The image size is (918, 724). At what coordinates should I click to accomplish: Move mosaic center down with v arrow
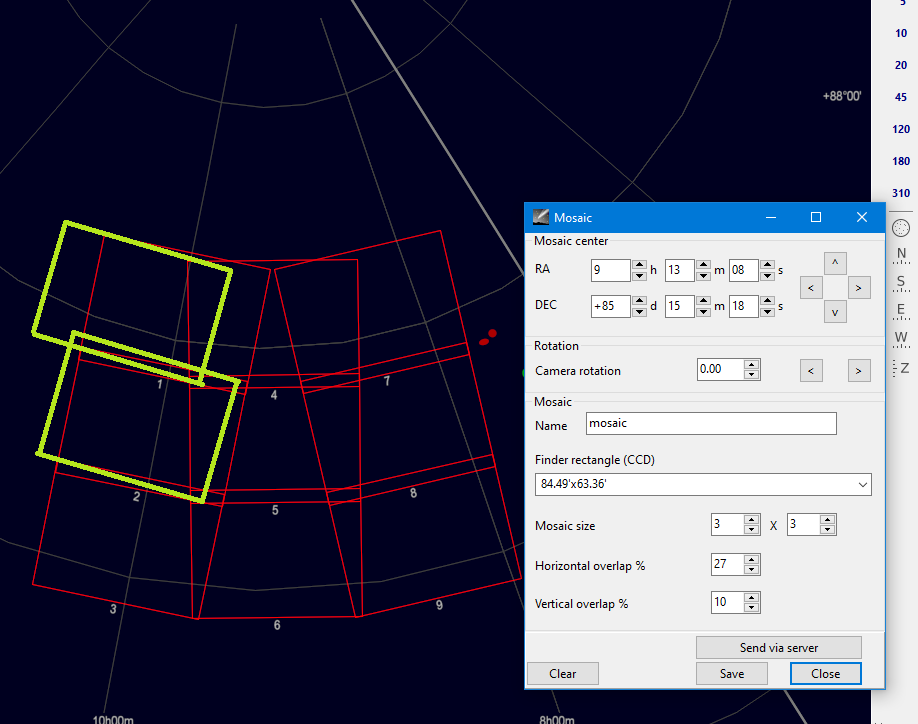point(835,312)
